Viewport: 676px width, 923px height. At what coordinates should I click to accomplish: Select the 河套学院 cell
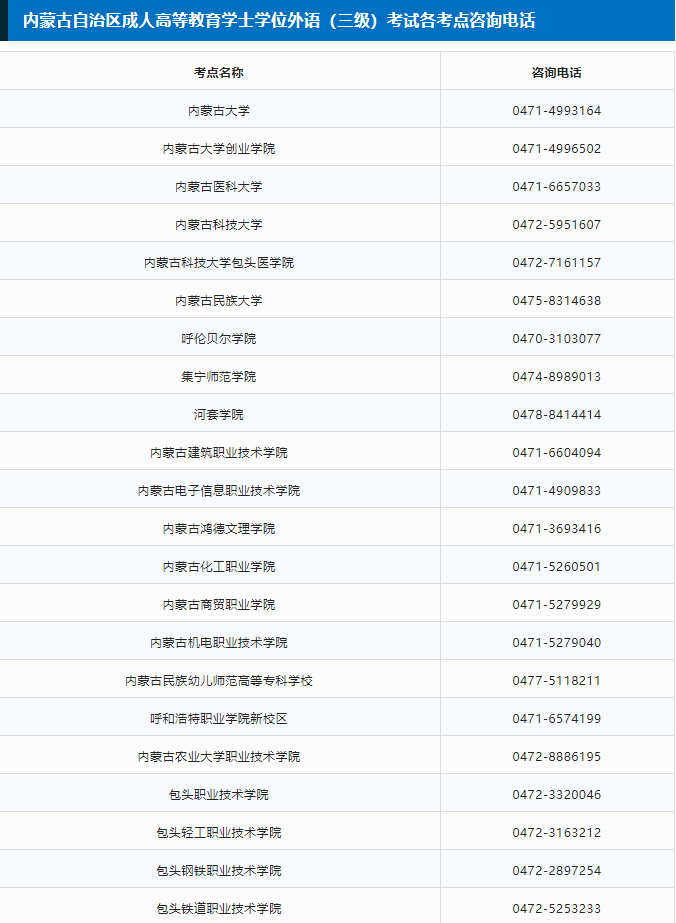pos(219,414)
